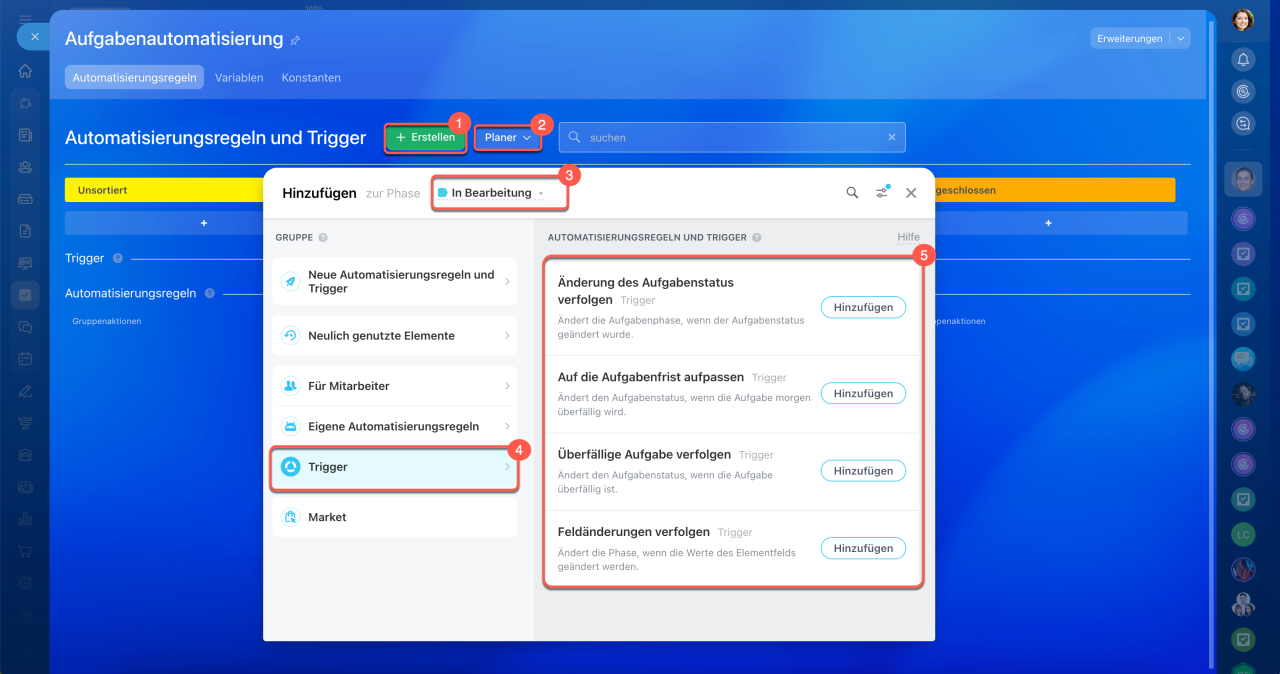Open the Market group
The height and width of the screenshot is (674, 1280).
394,517
